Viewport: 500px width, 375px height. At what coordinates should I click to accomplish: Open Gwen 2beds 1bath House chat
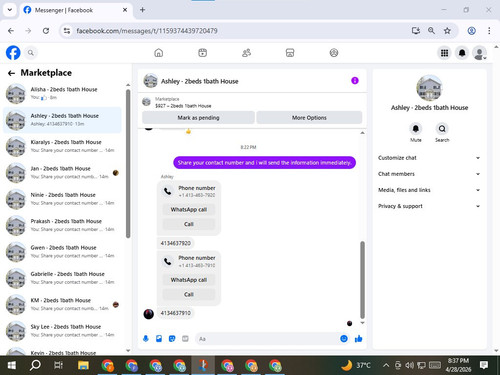pos(62,252)
